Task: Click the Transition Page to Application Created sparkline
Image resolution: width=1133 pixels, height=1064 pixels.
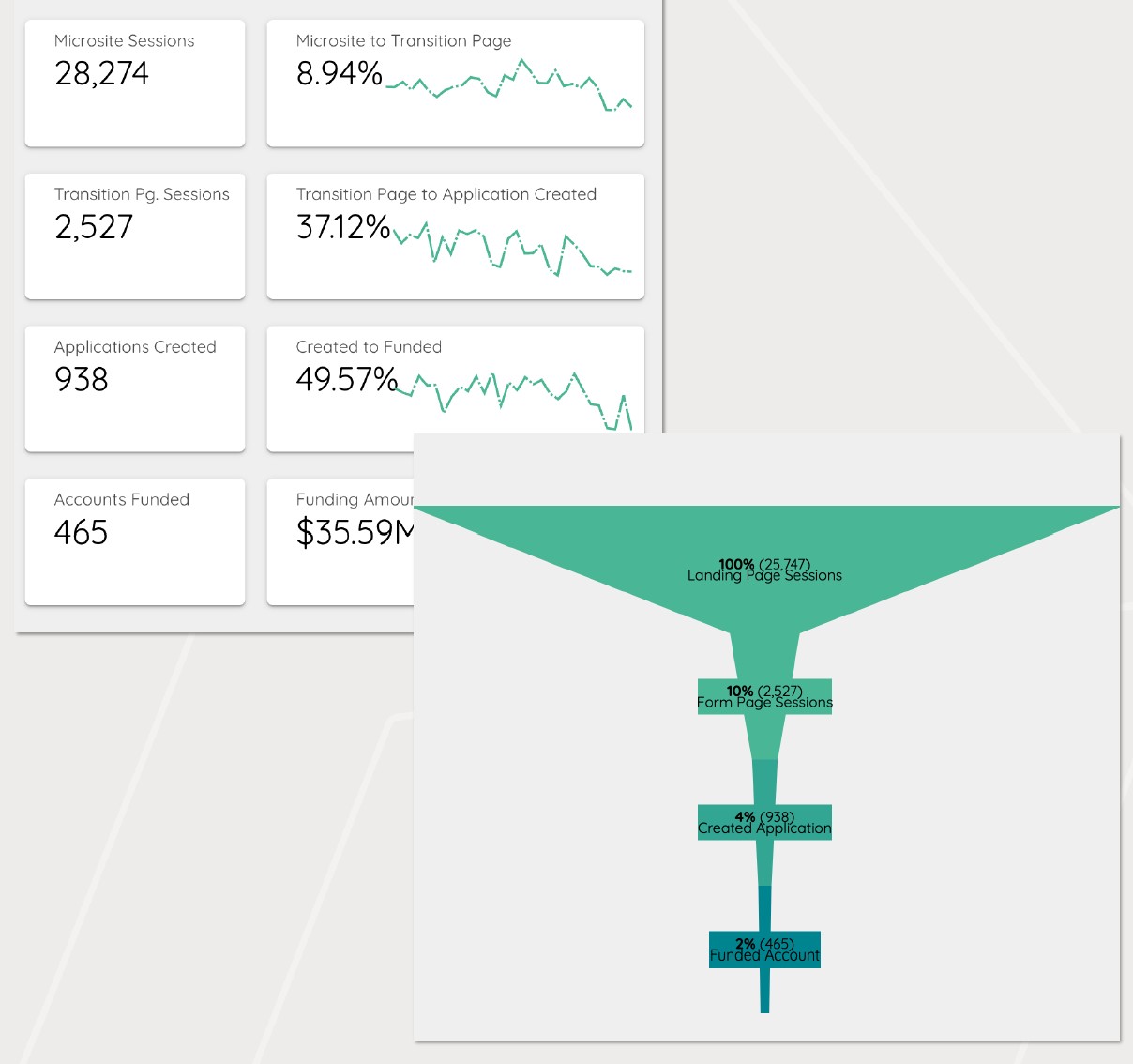Action: click(x=512, y=249)
